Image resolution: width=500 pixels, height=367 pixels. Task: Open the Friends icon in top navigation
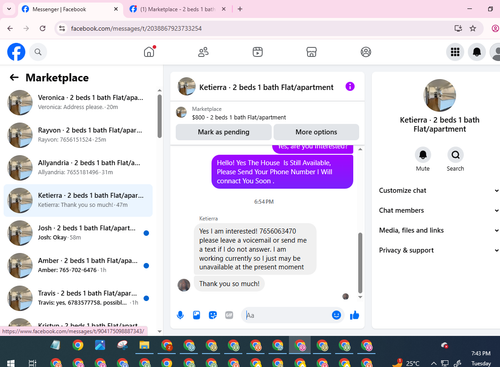pyautogui.click(x=203, y=52)
